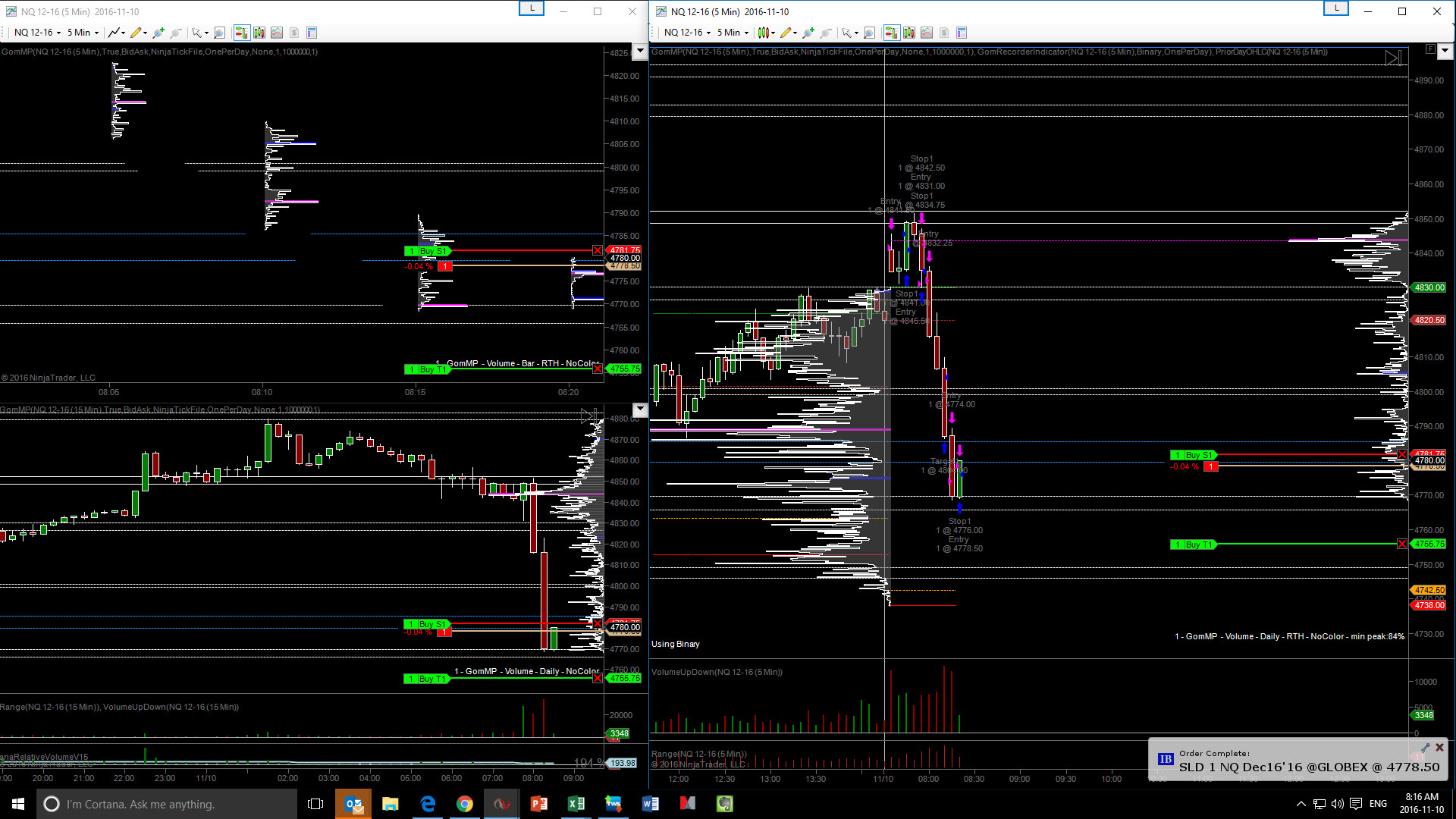The image size is (1456, 819).
Task: Cancel Buy T1 order on upper-left chart
Action: point(598,369)
